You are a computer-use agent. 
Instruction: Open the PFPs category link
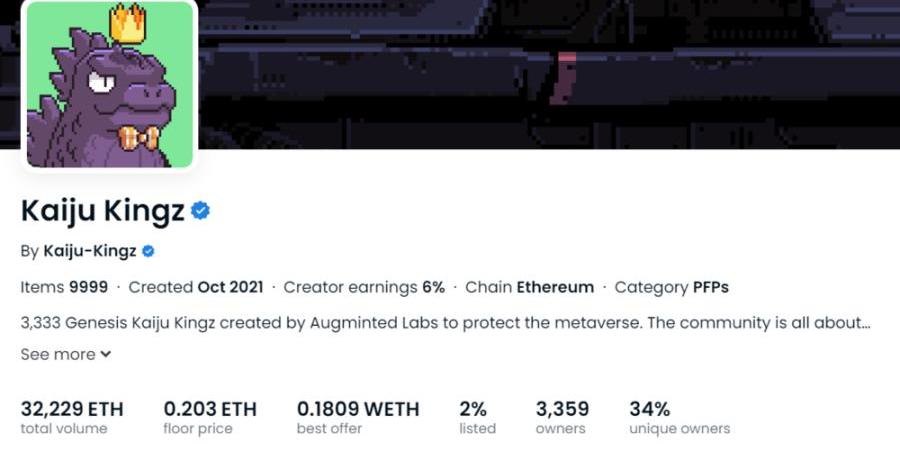tap(710, 287)
